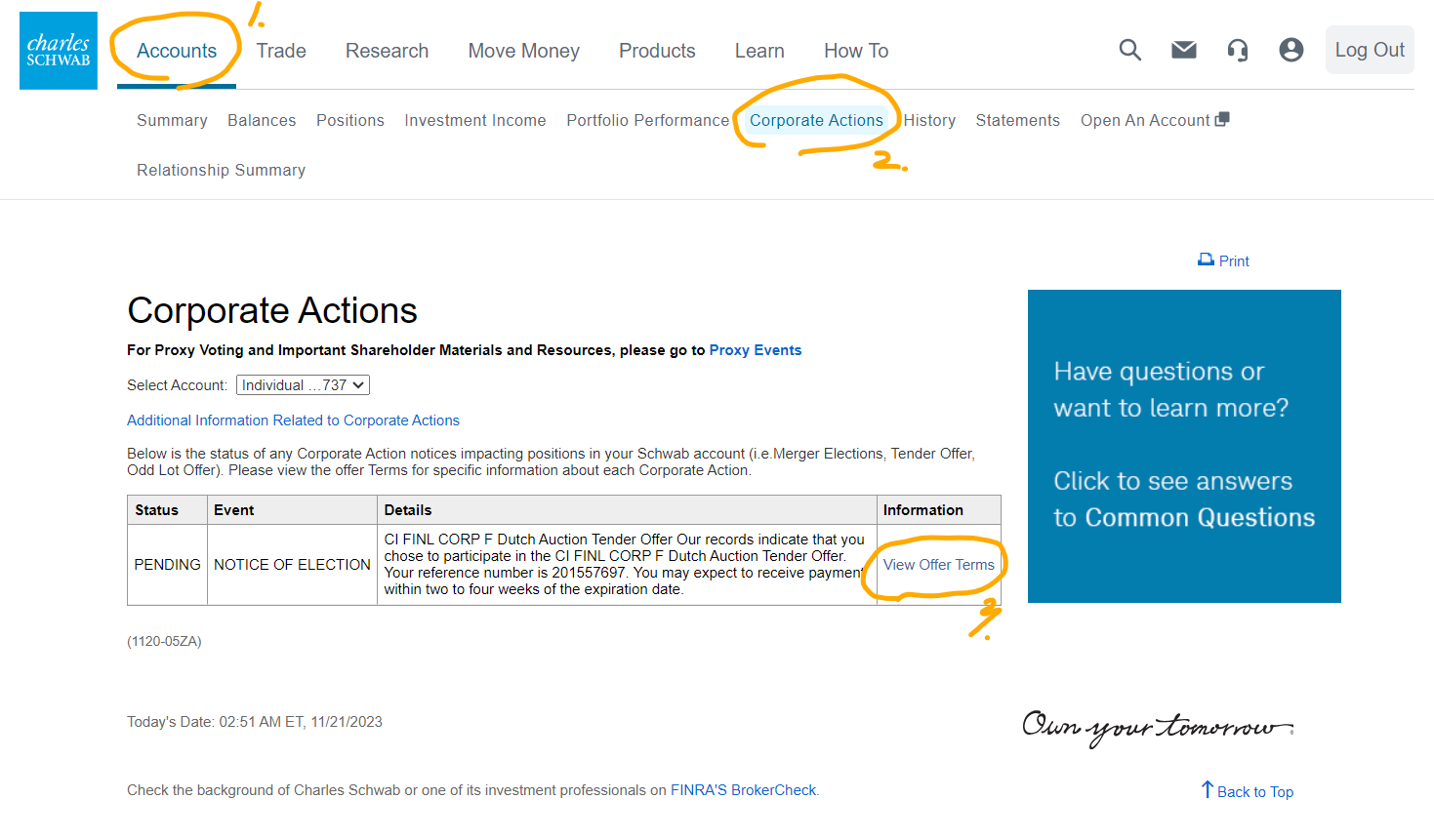Switch to the Balances tab
Viewport: 1434px width, 840px height.
(262, 120)
